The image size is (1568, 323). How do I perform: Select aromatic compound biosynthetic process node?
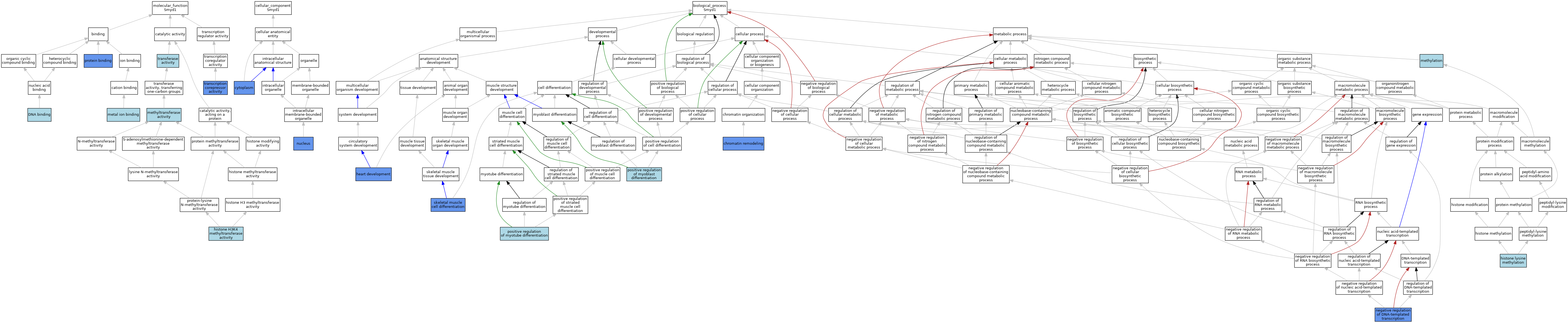pyautogui.click(x=1122, y=114)
